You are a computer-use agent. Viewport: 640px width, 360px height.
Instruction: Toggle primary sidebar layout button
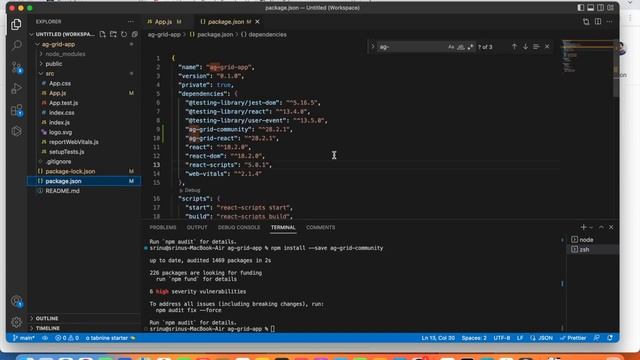[580, 8]
